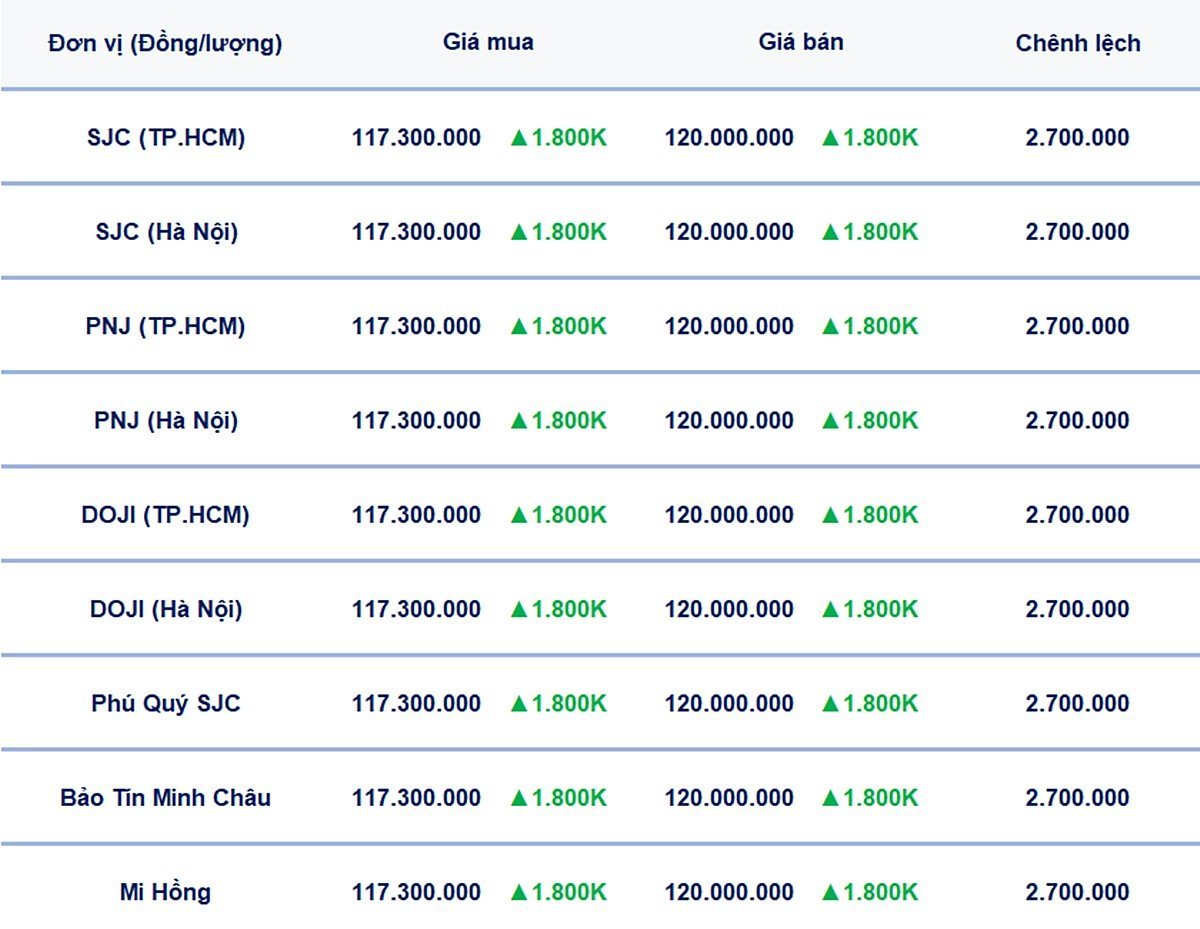Click Mi Hồng buy change ▲1.800K
This screenshot has height=929, width=1200.
[x=558, y=892]
